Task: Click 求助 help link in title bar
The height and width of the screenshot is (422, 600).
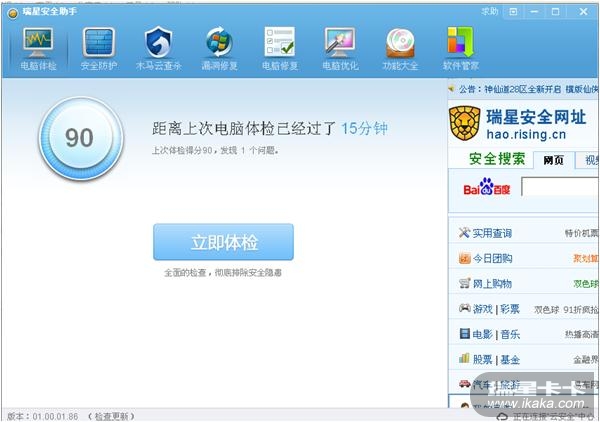Action: click(x=489, y=11)
